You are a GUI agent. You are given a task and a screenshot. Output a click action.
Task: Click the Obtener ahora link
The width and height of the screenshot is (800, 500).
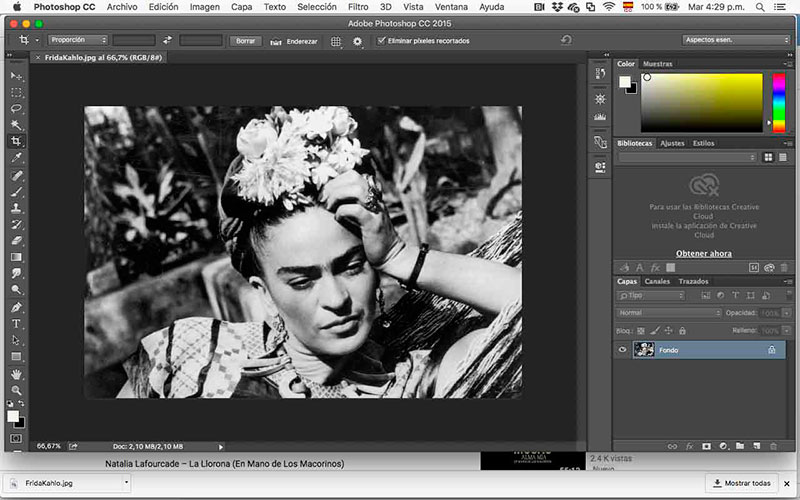coord(704,254)
